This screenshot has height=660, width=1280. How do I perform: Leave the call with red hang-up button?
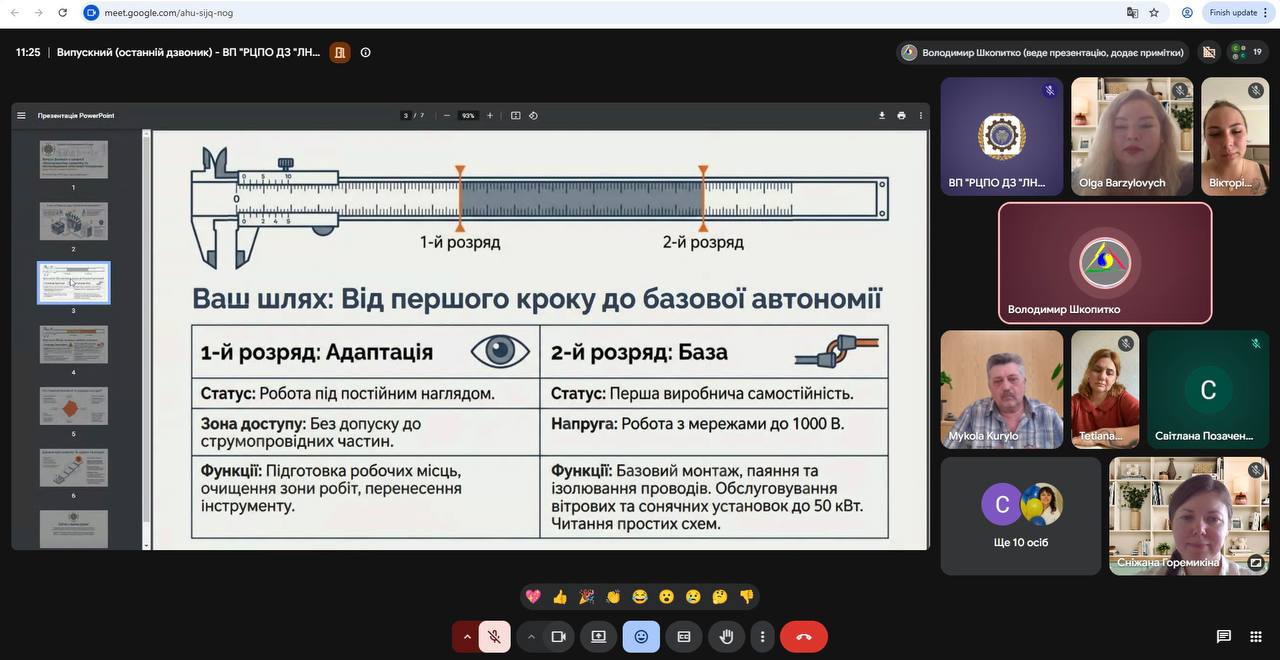tap(804, 636)
